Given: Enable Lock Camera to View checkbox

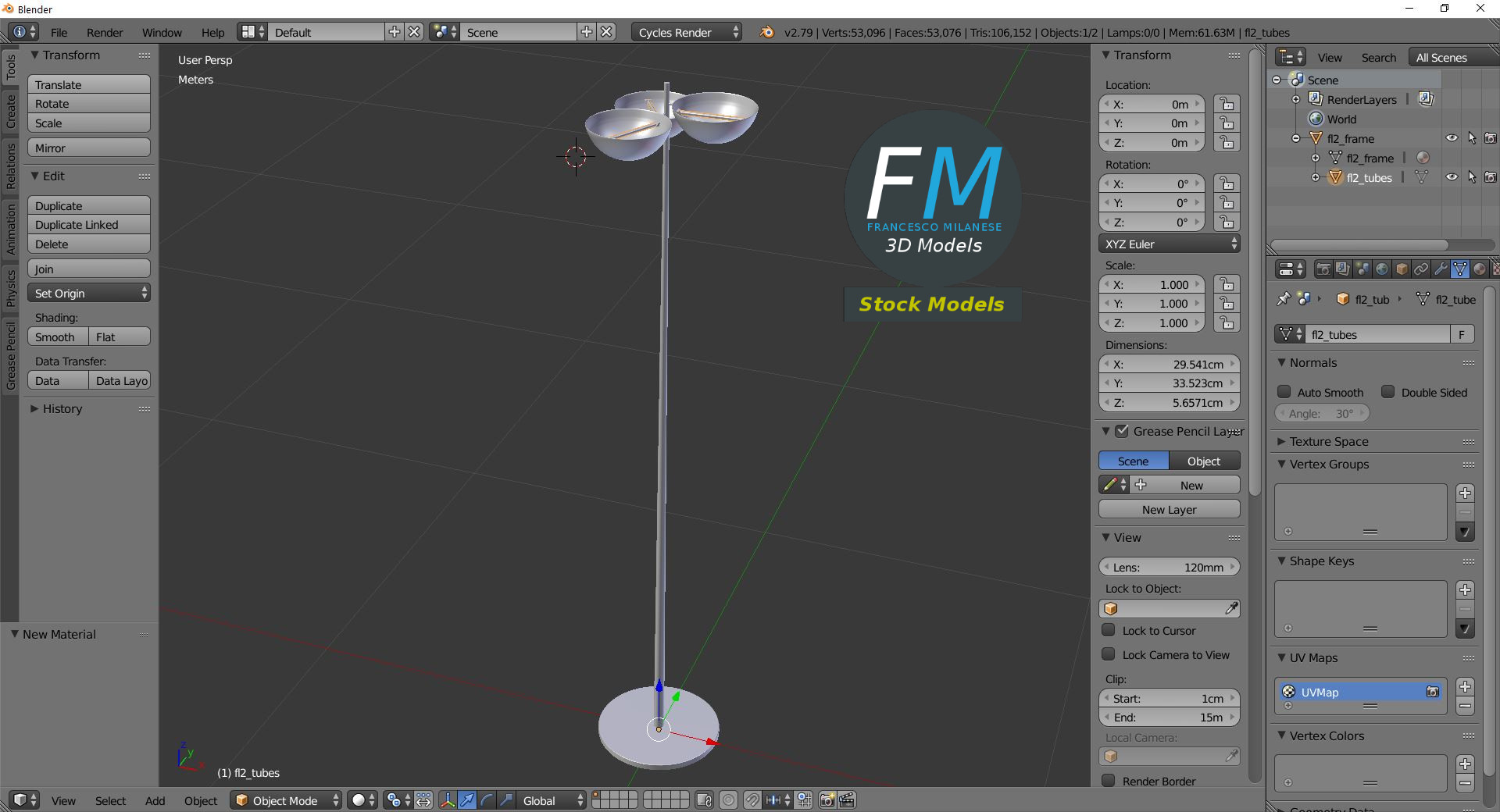Looking at the screenshot, I should coord(1108,654).
